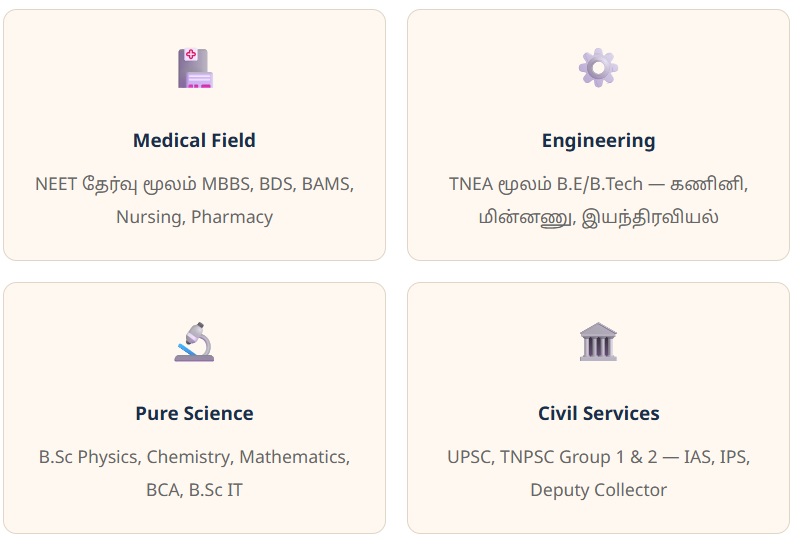Choose the Pure Science career card
This screenshot has width=805, height=540.
[x=194, y=408]
